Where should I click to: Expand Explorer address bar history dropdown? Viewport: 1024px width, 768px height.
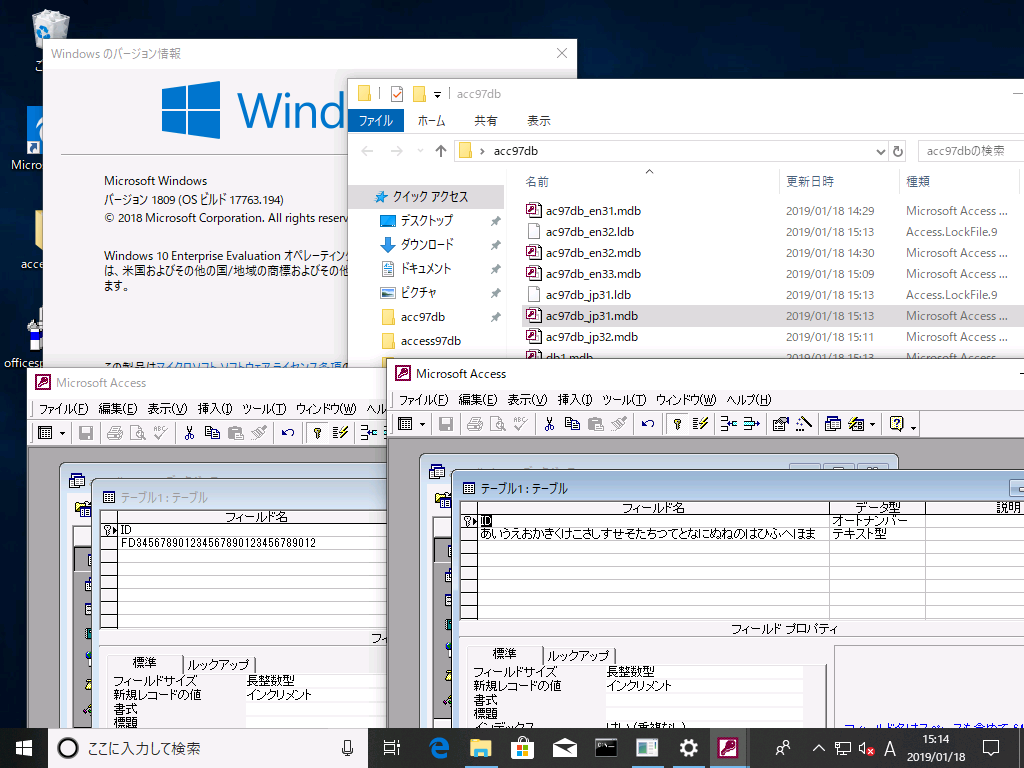coord(880,152)
